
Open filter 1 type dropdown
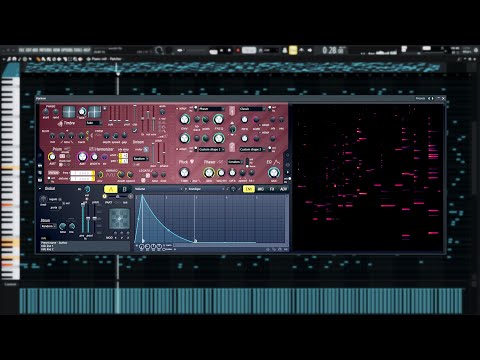point(211,109)
